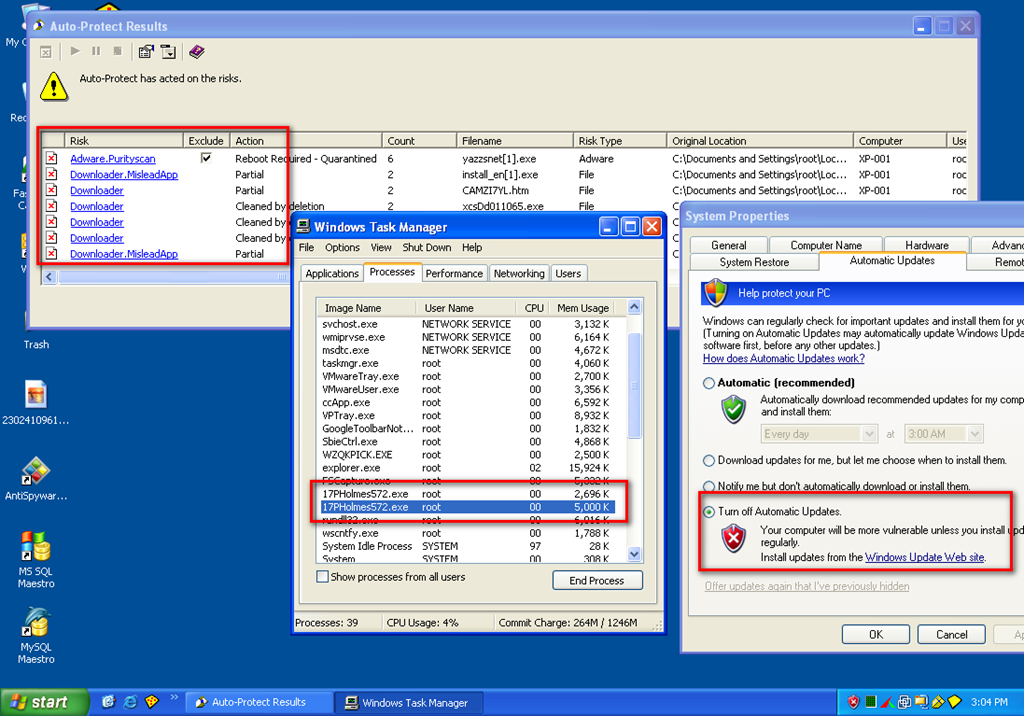
Task: Open Internet Explorer from quick launch
Action: [131, 702]
